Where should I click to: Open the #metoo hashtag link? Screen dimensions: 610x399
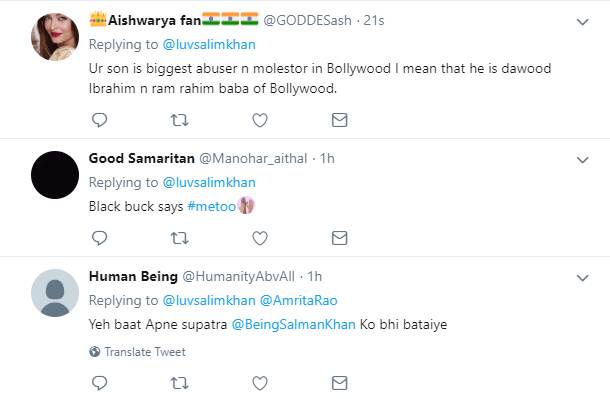(211, 206)
